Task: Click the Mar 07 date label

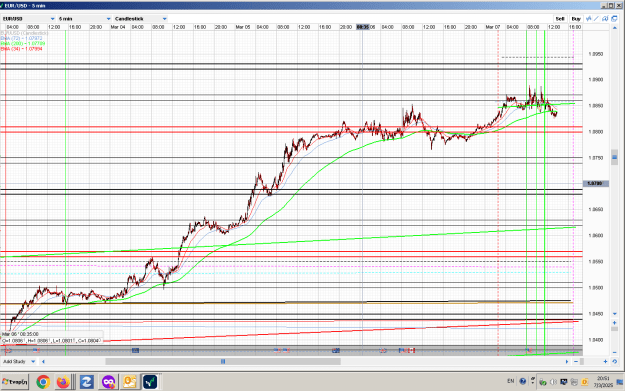Action: coord(493,27)
